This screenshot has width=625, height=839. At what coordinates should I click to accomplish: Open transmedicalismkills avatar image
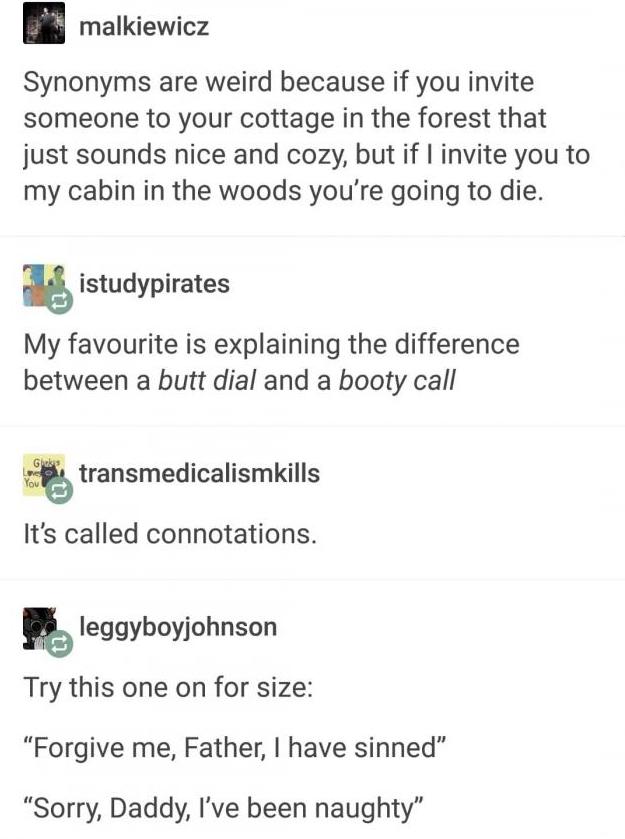[x=44, y=475]
